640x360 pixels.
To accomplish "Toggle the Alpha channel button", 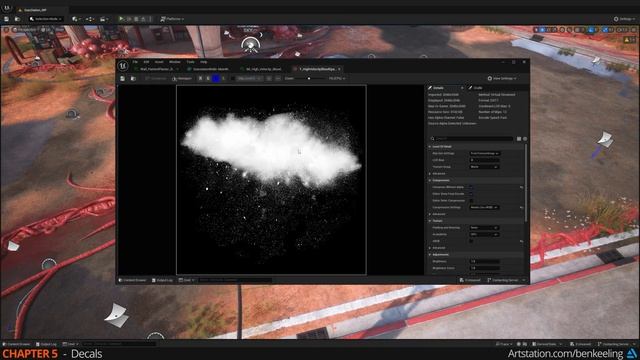I will coord(224,78).
